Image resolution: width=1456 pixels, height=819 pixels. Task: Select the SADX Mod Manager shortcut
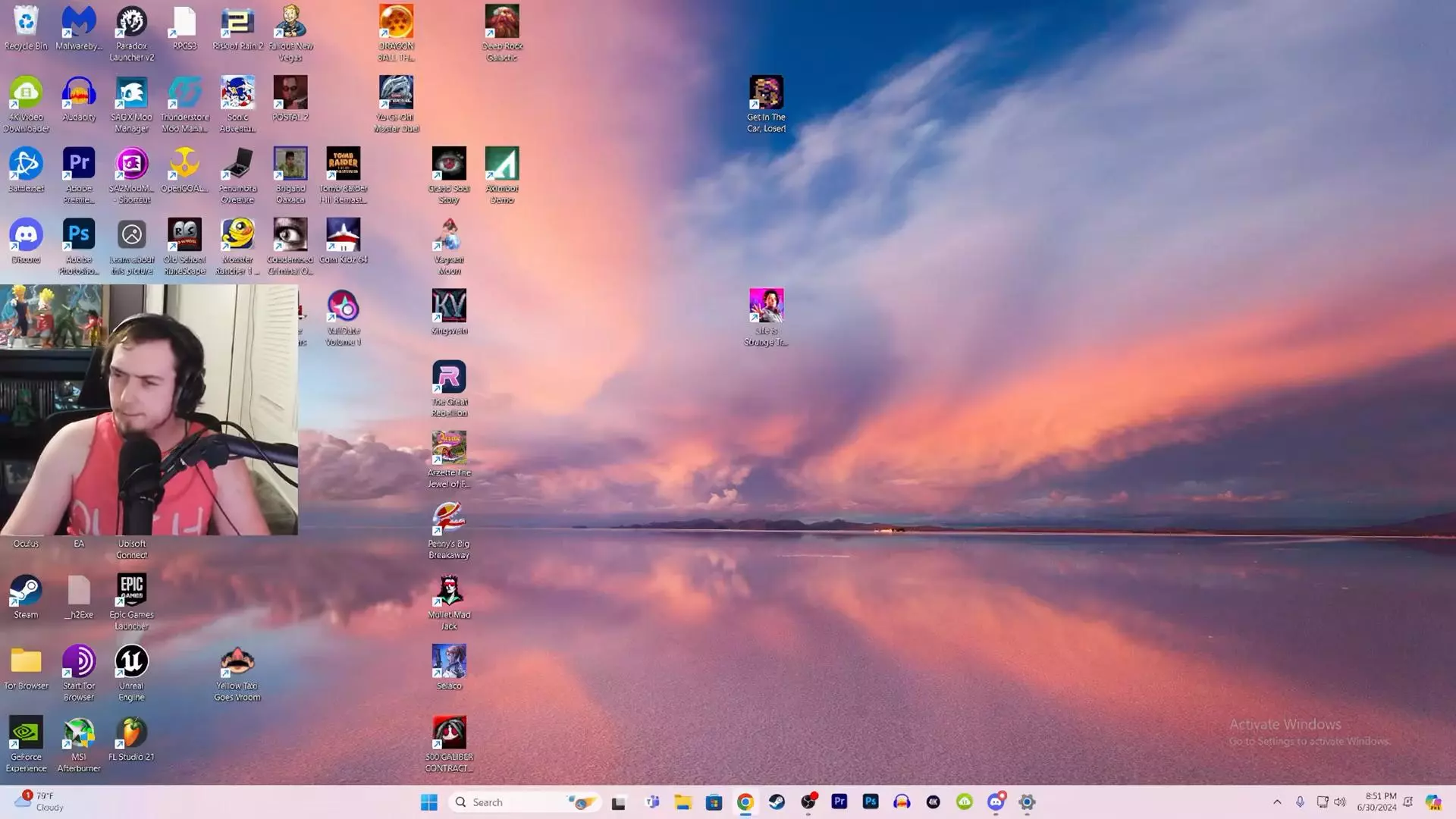click(131, 105)
